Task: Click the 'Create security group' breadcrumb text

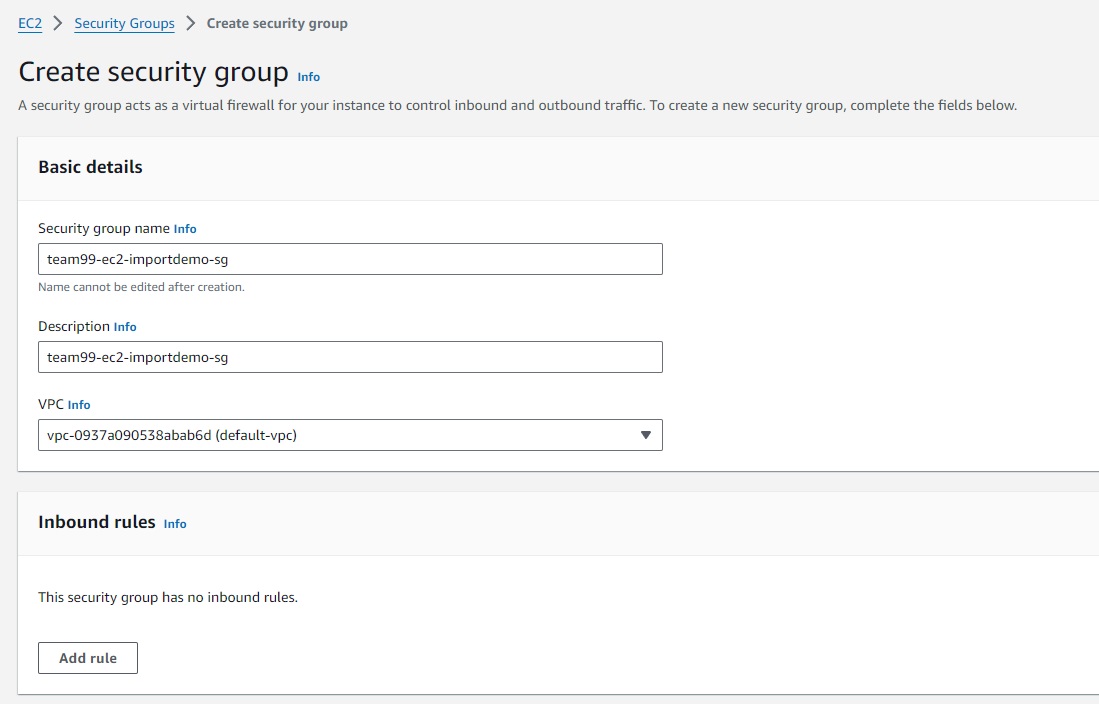Action: point(277,23)
